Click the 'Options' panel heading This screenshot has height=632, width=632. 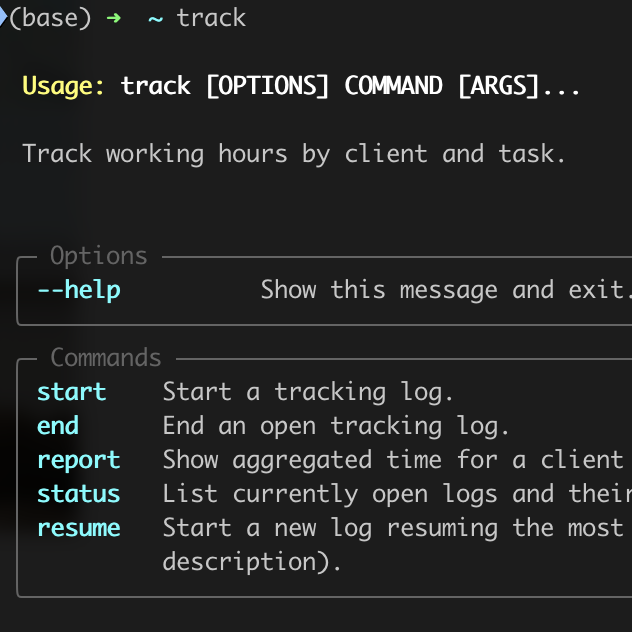(99, 256)
